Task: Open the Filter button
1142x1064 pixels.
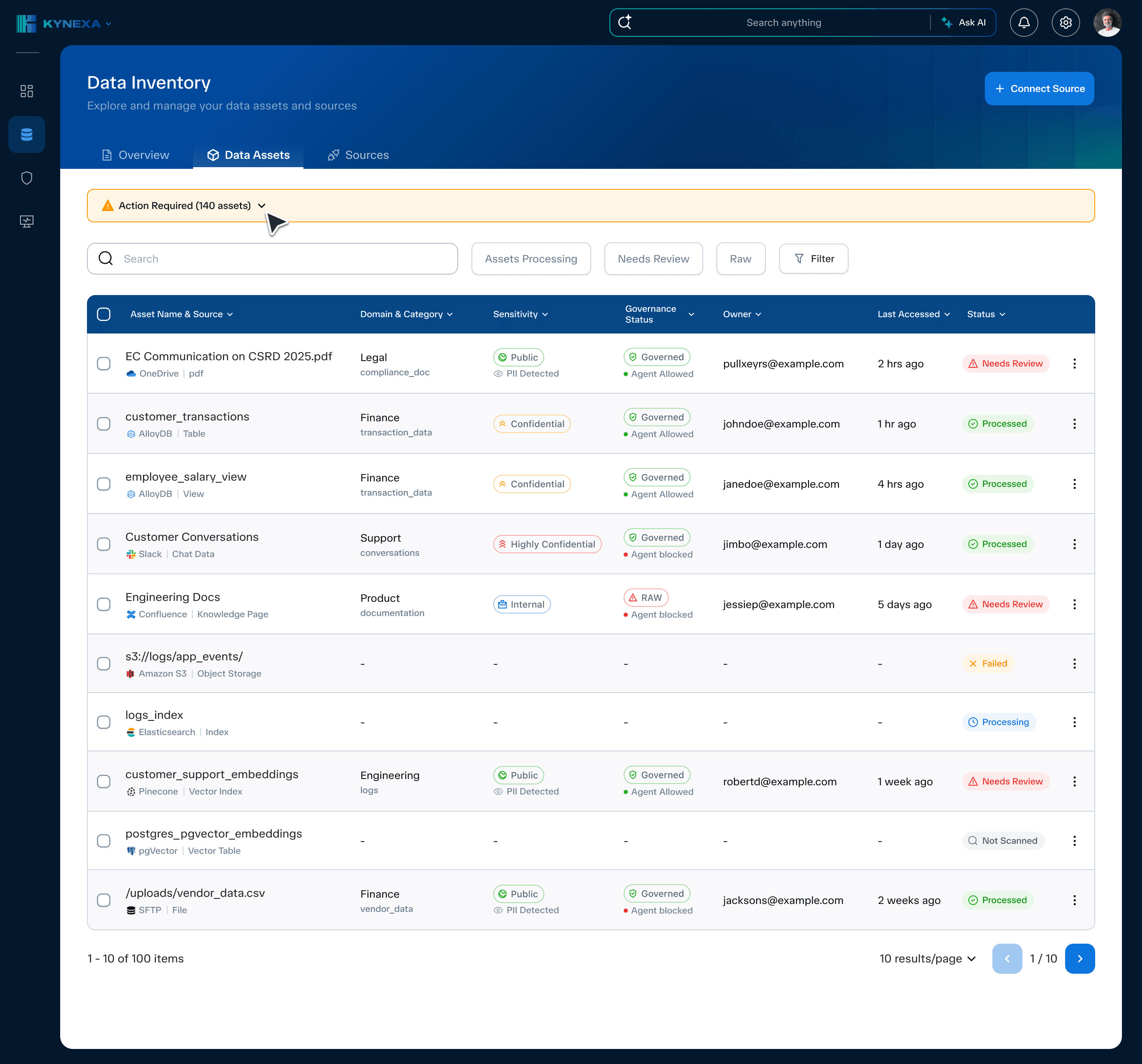Action: click(x=813, y=258)
